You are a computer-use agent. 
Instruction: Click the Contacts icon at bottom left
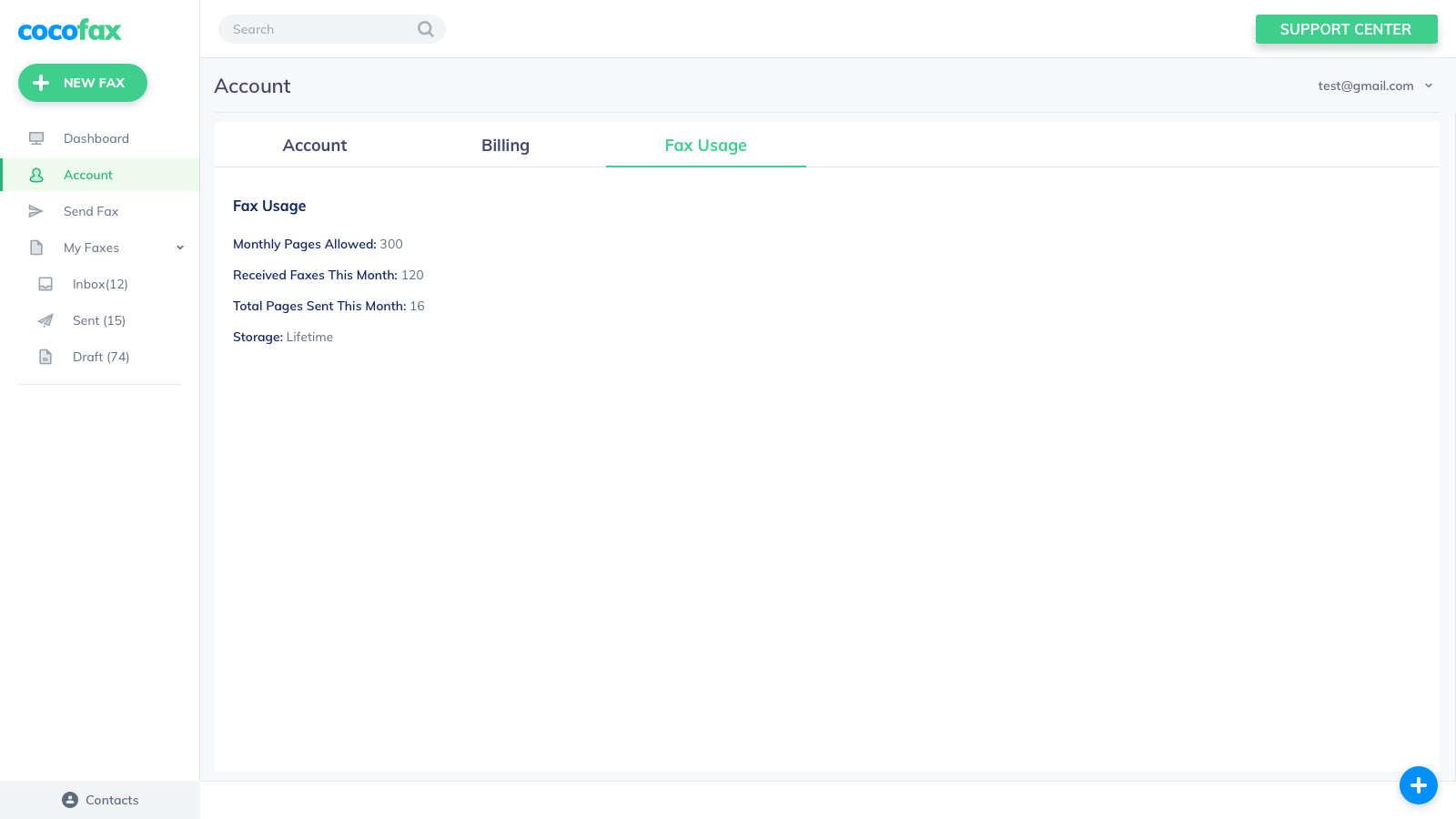click(x=70, y=800)
